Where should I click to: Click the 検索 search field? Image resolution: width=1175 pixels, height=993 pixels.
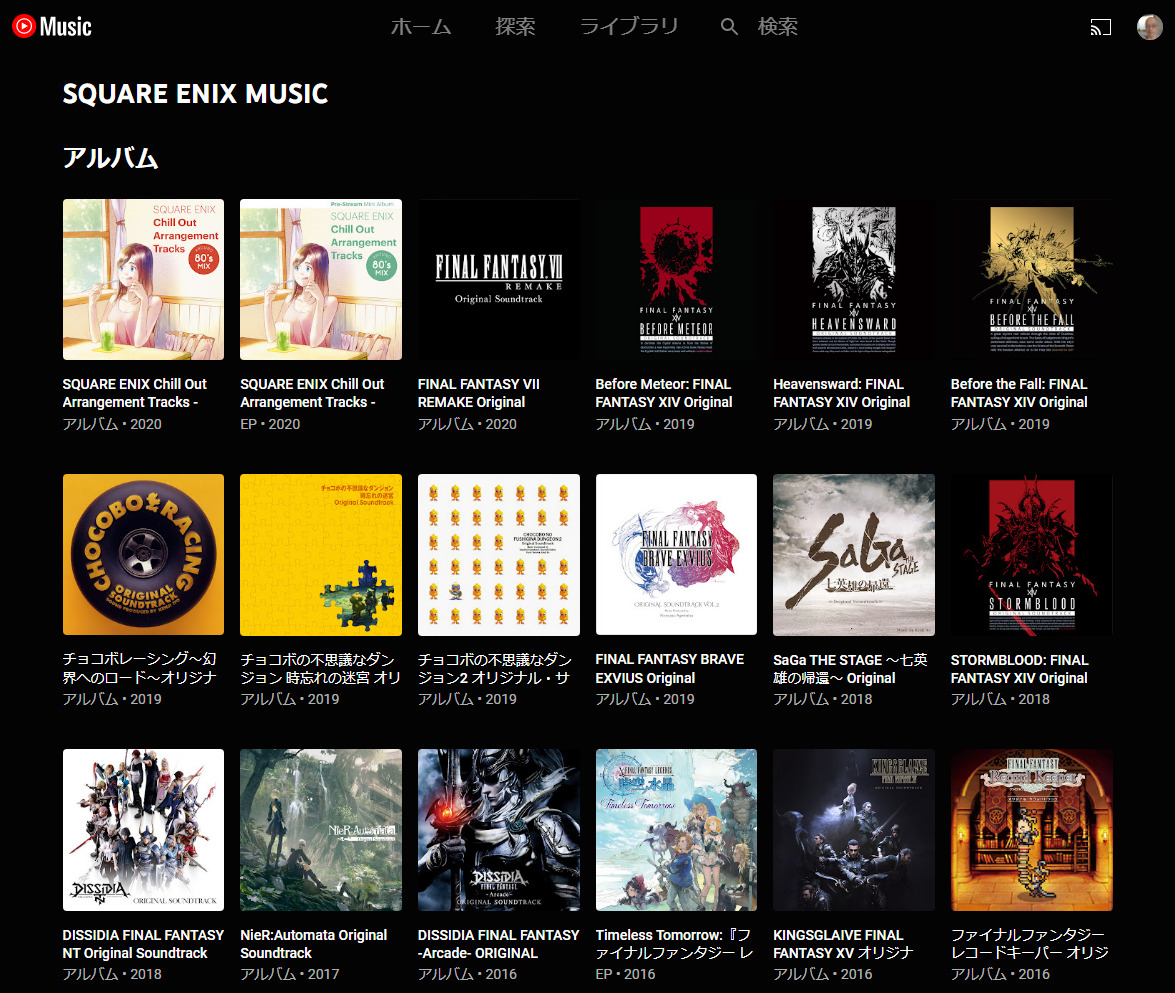(x=778, y=26)
